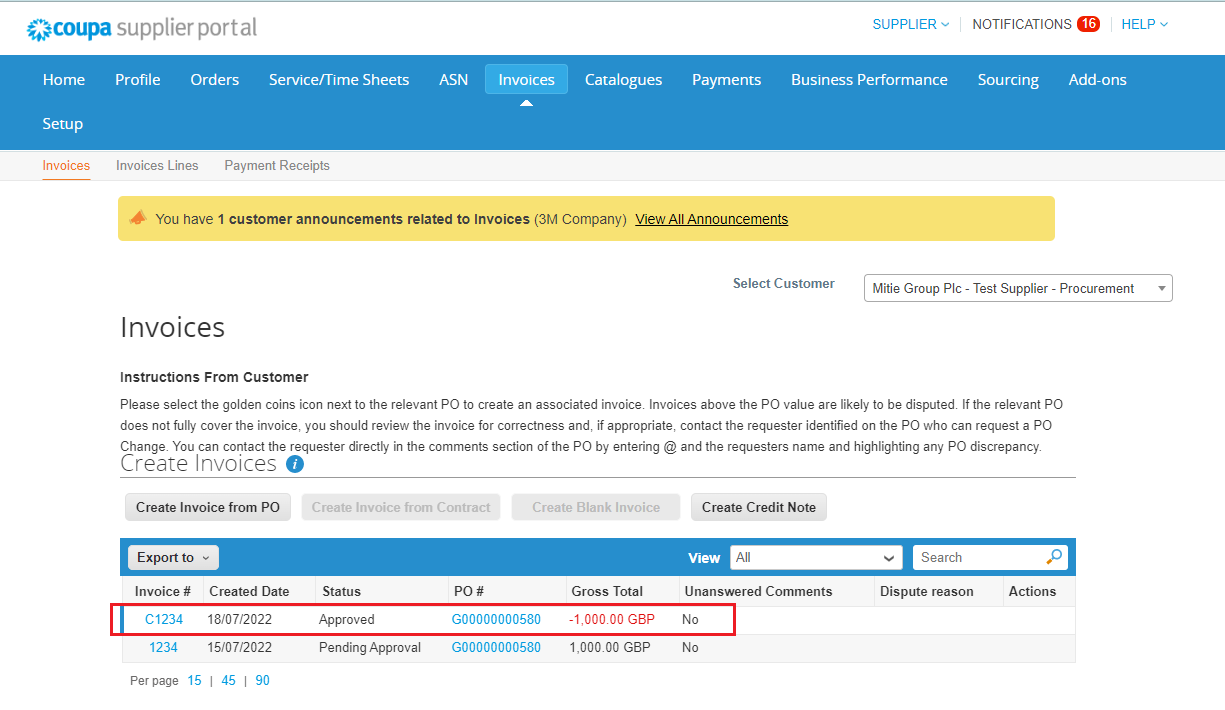This screenshot has width=1225, height=710.
Task: Open the Profile menu
Action: [138, 80]
